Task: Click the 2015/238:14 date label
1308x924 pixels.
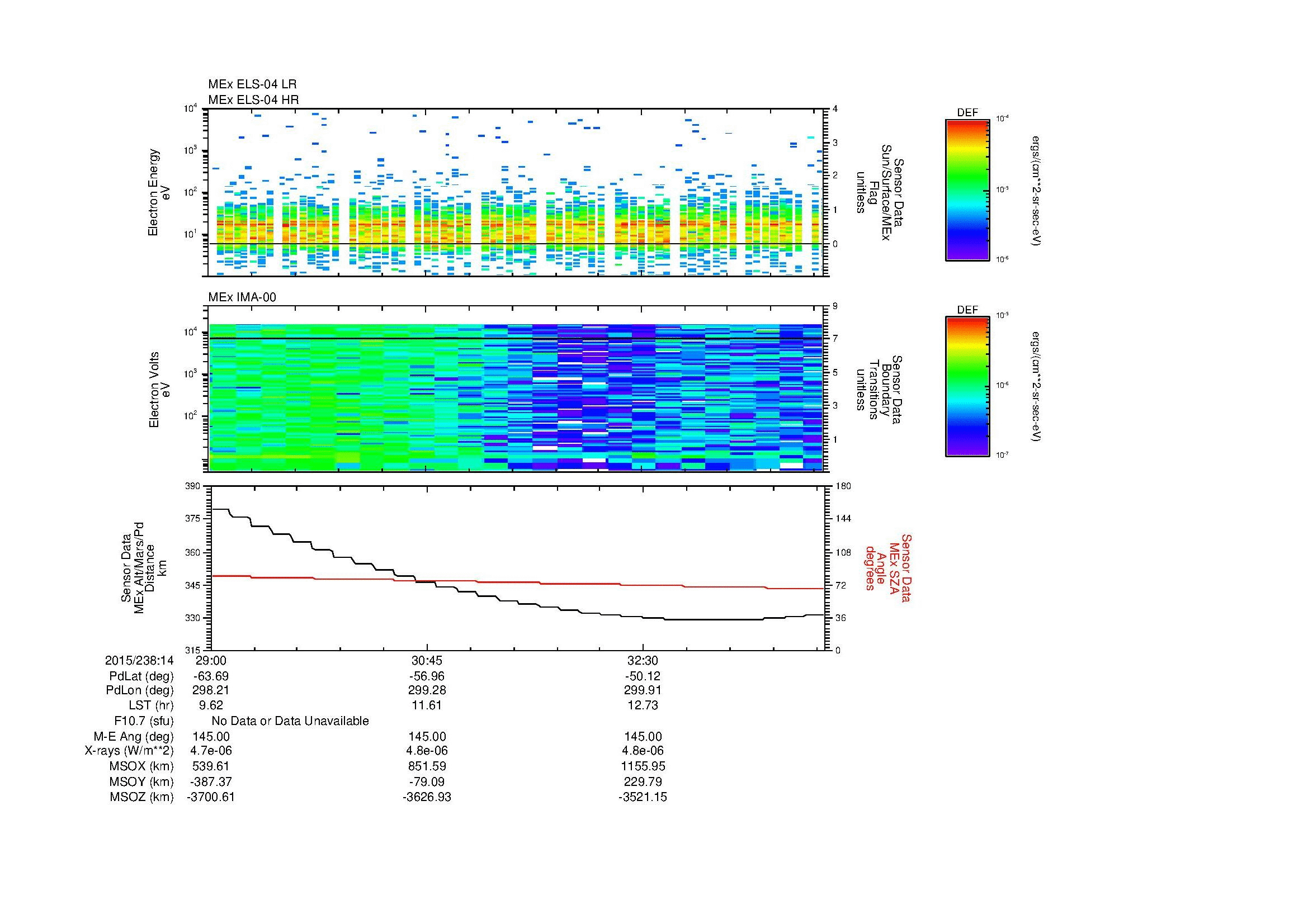Action: point(139,660)
